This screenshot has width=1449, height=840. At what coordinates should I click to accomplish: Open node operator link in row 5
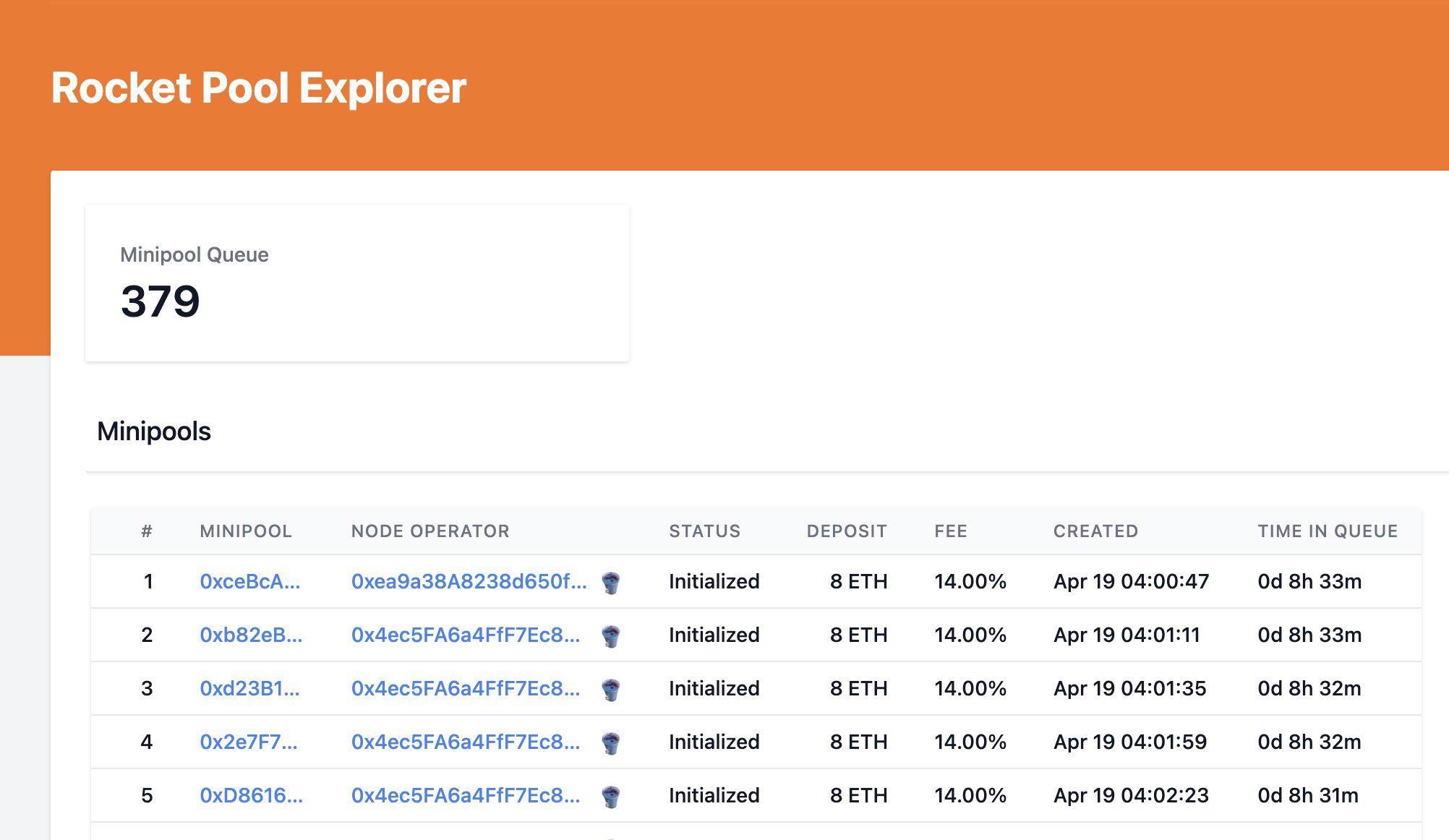click(466, 795)
